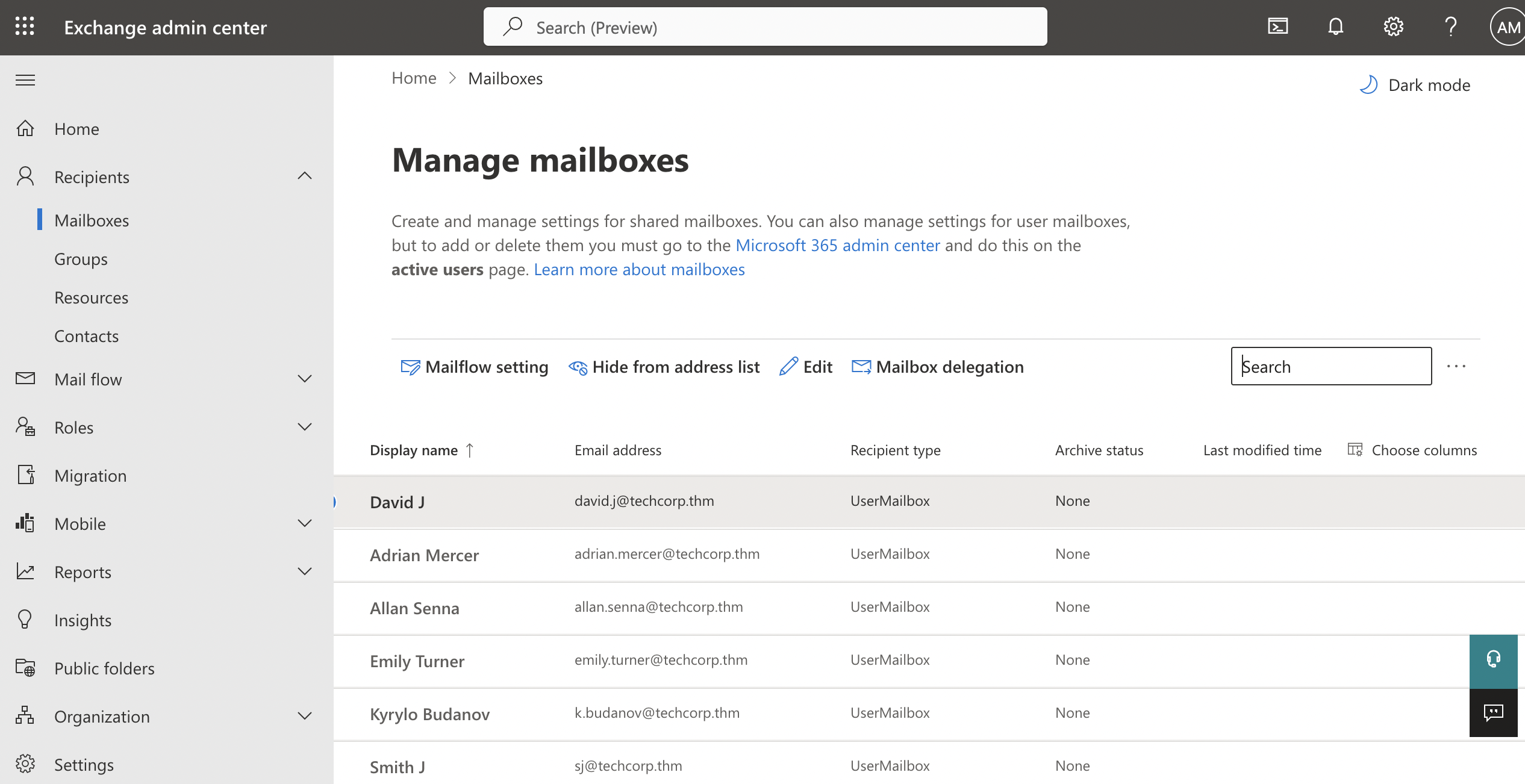Open the notifications bell
This screenshot has width=1525, height=784.
point(1335,26)
